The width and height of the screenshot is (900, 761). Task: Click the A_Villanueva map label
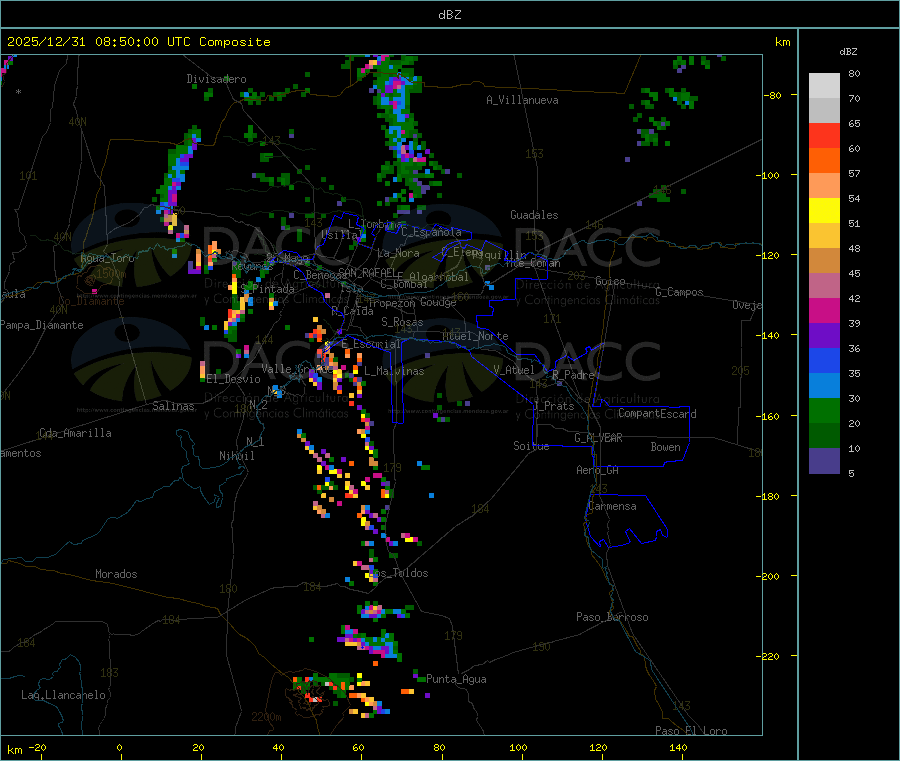(x=522, y=100)
